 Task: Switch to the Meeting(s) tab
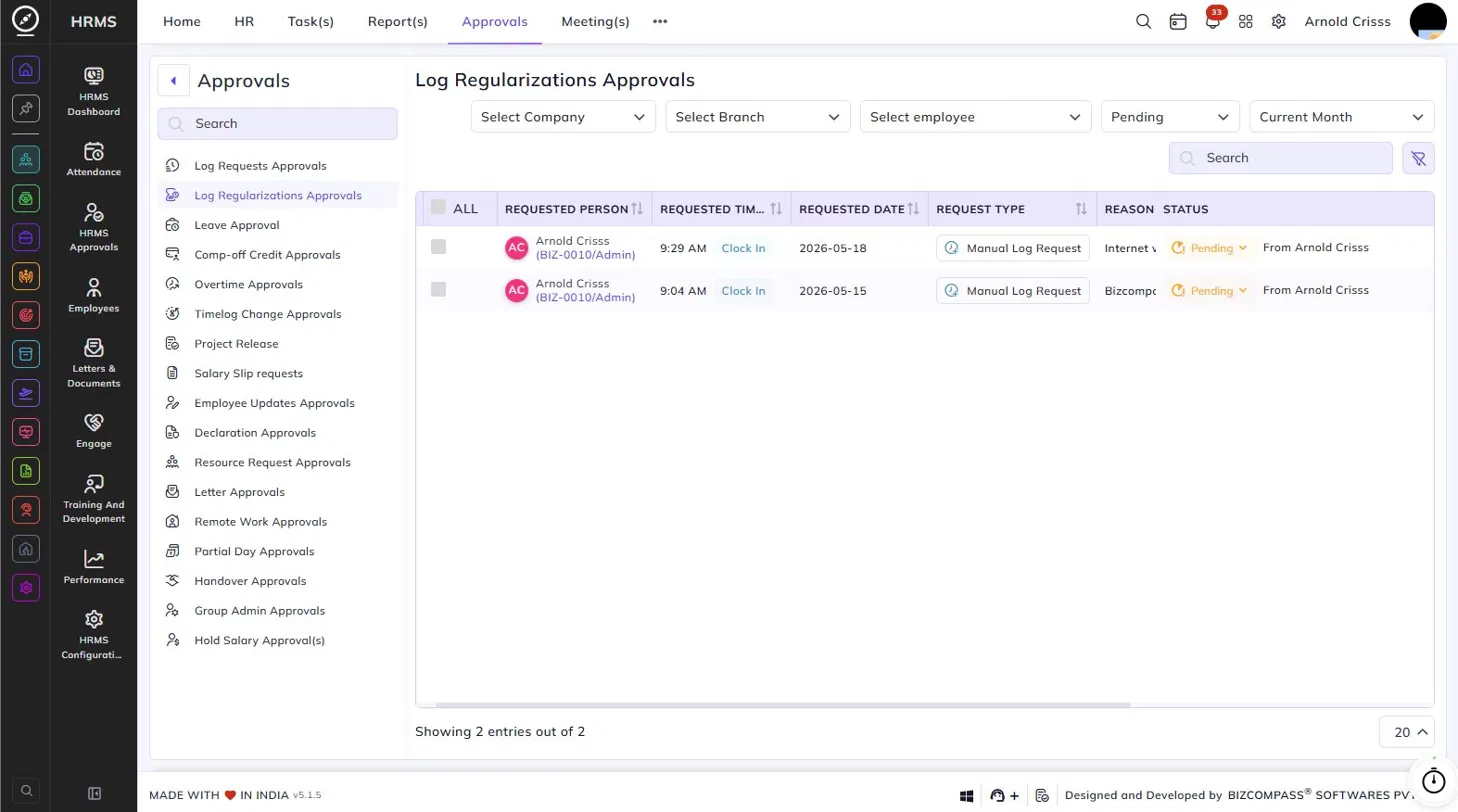tap(596, 21)
